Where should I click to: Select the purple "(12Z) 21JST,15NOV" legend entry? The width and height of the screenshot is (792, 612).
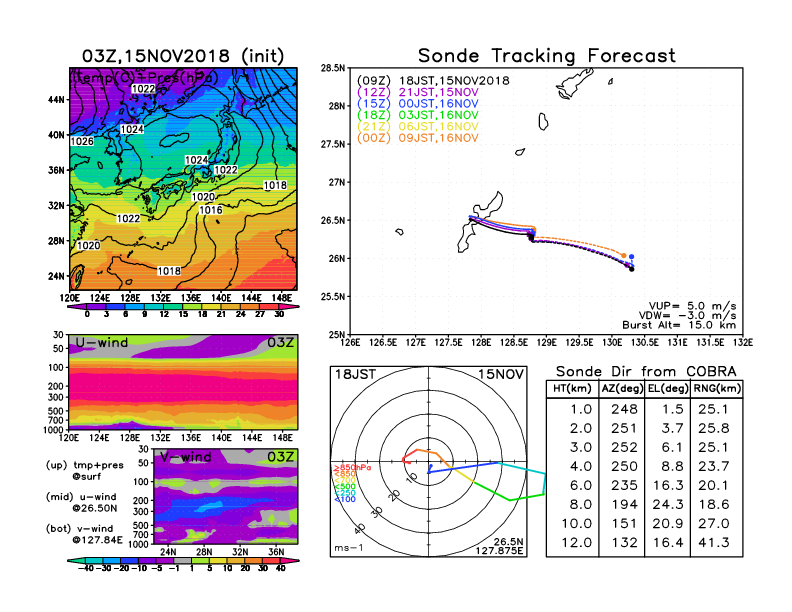418,92
